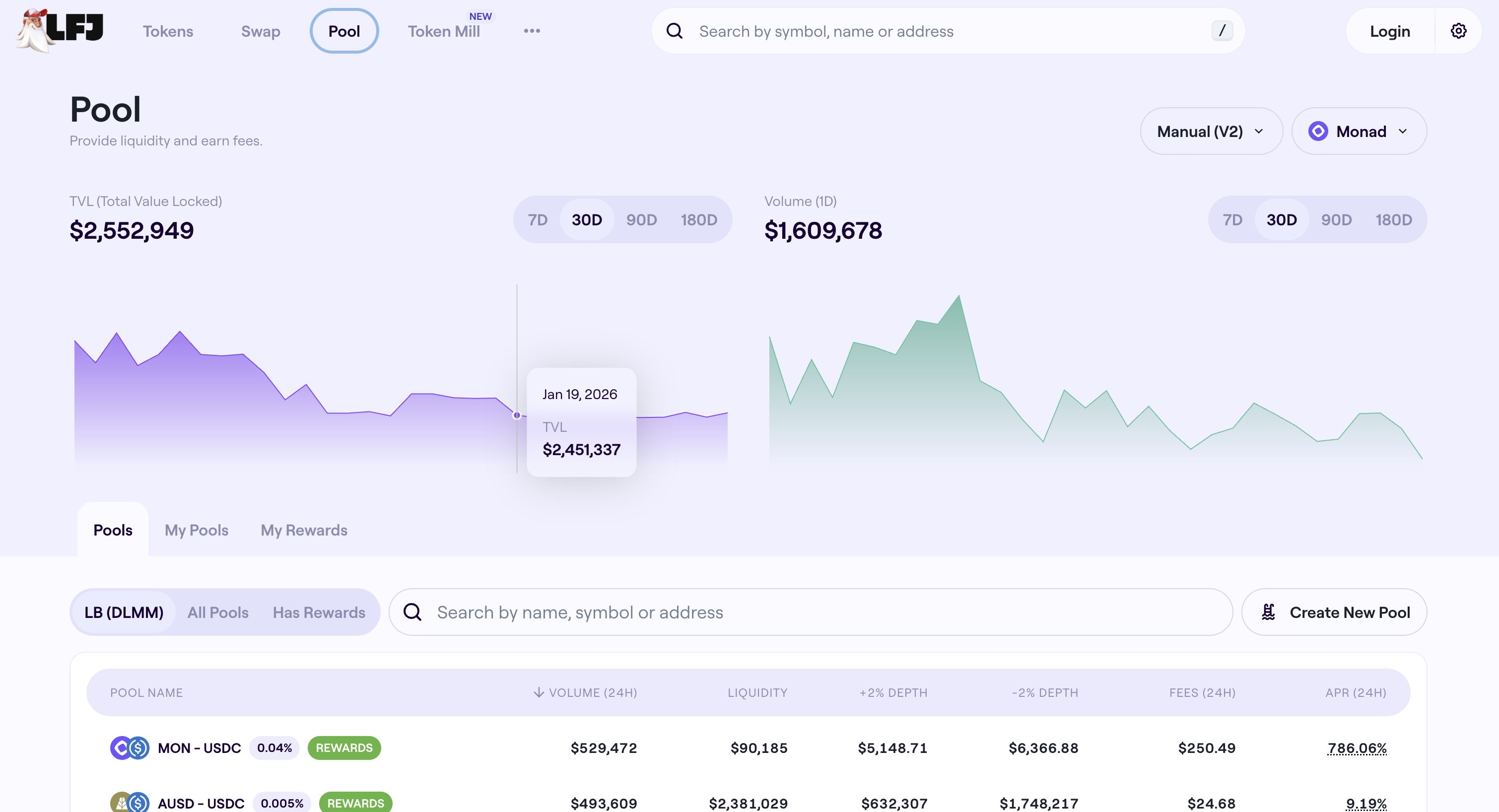The image size is (1499, 812).
Task: Click the MON-USDC token pair icon
Action: 129,748
